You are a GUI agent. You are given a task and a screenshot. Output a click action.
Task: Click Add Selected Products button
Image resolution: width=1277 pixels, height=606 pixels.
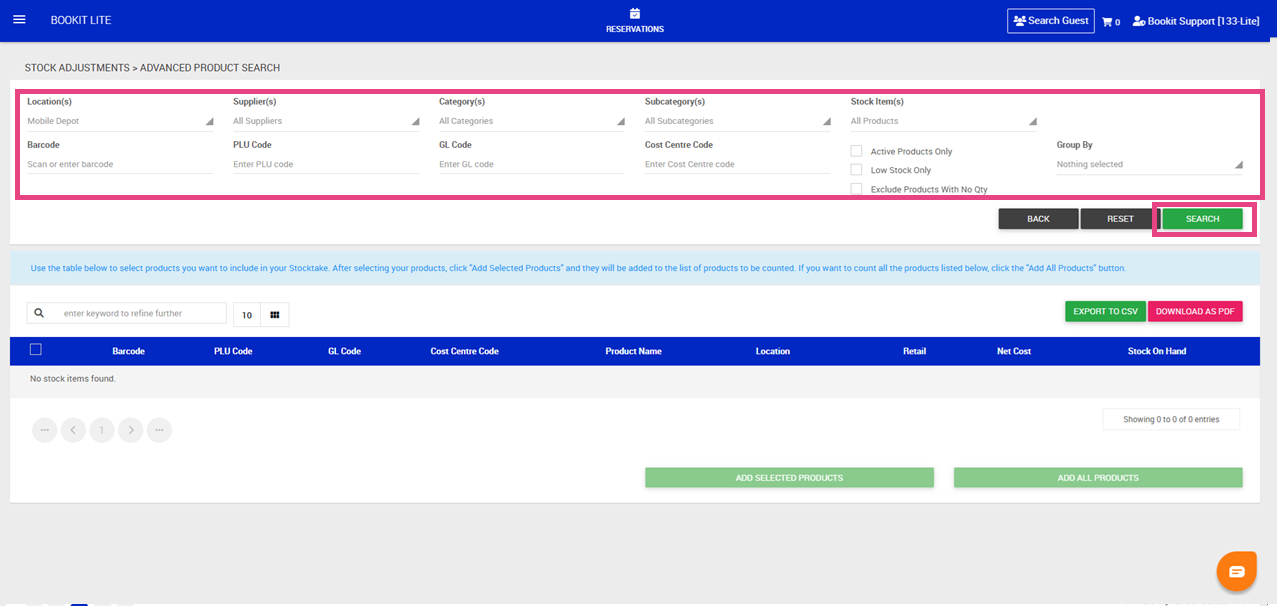click(x=789, y=478)
